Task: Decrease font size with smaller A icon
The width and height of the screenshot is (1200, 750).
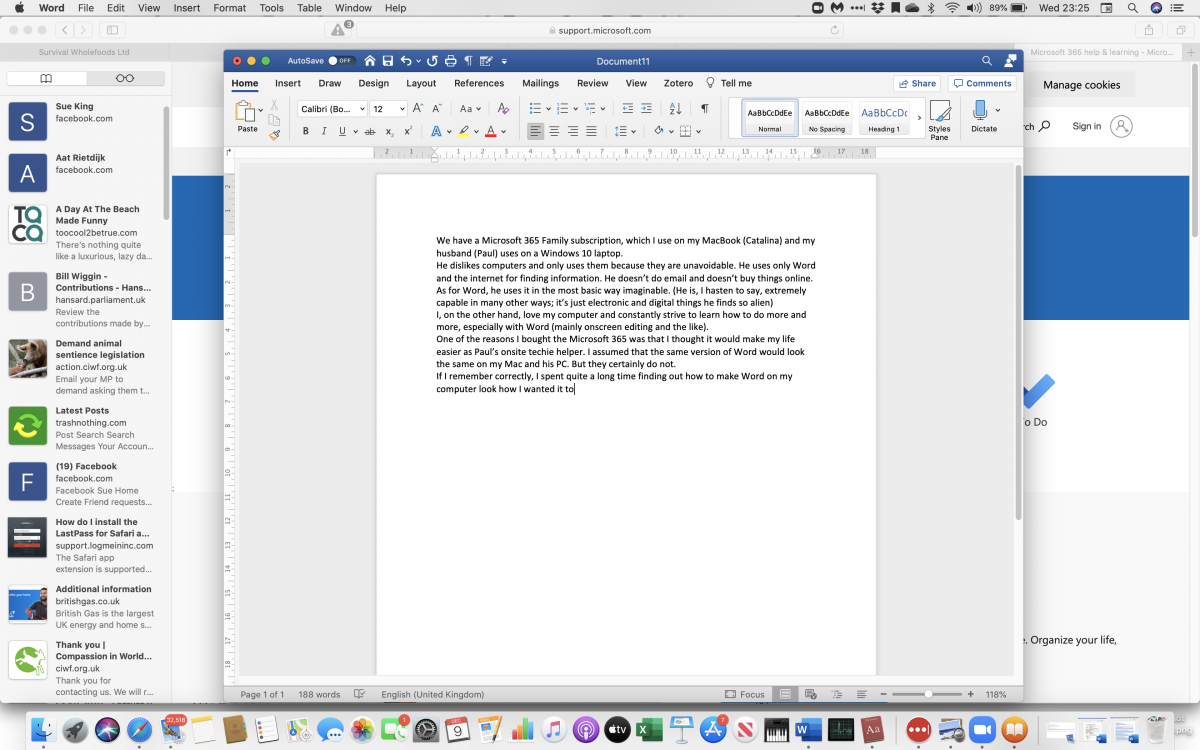Action: [437, 108]
